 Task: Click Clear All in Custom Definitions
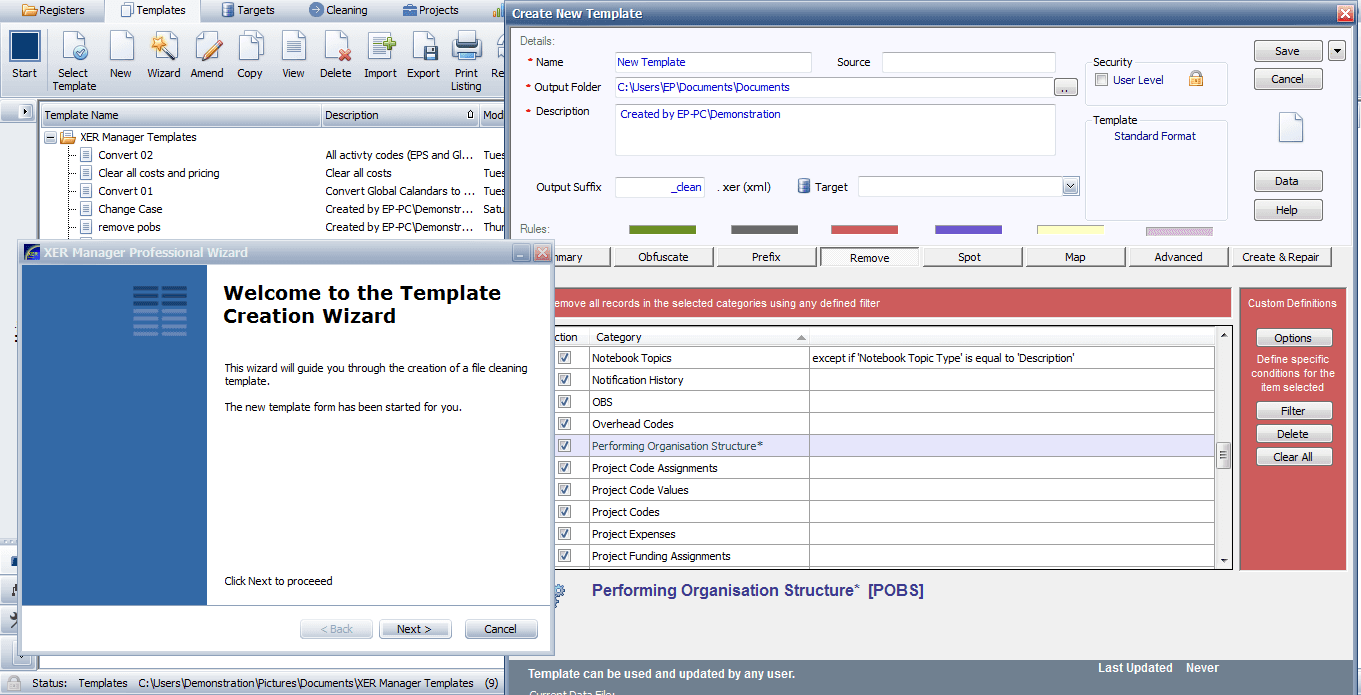click(1294, 457)
